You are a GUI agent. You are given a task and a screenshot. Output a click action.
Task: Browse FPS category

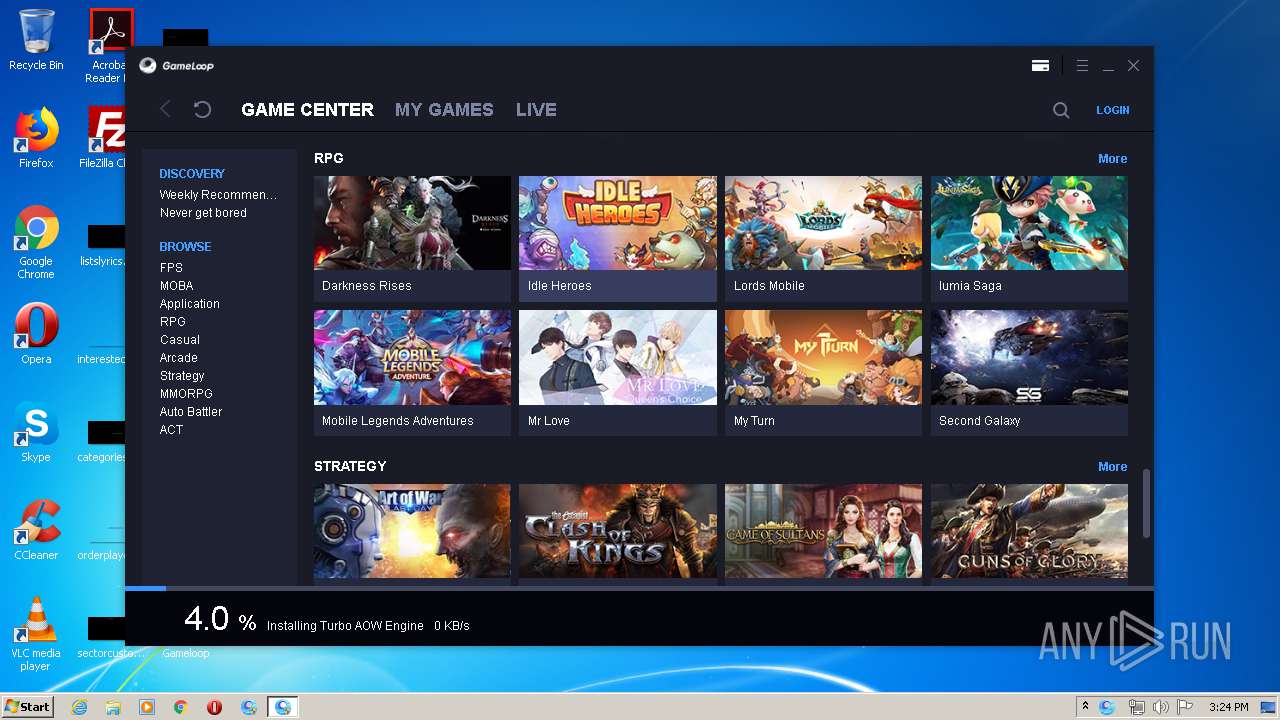point(171,268)
